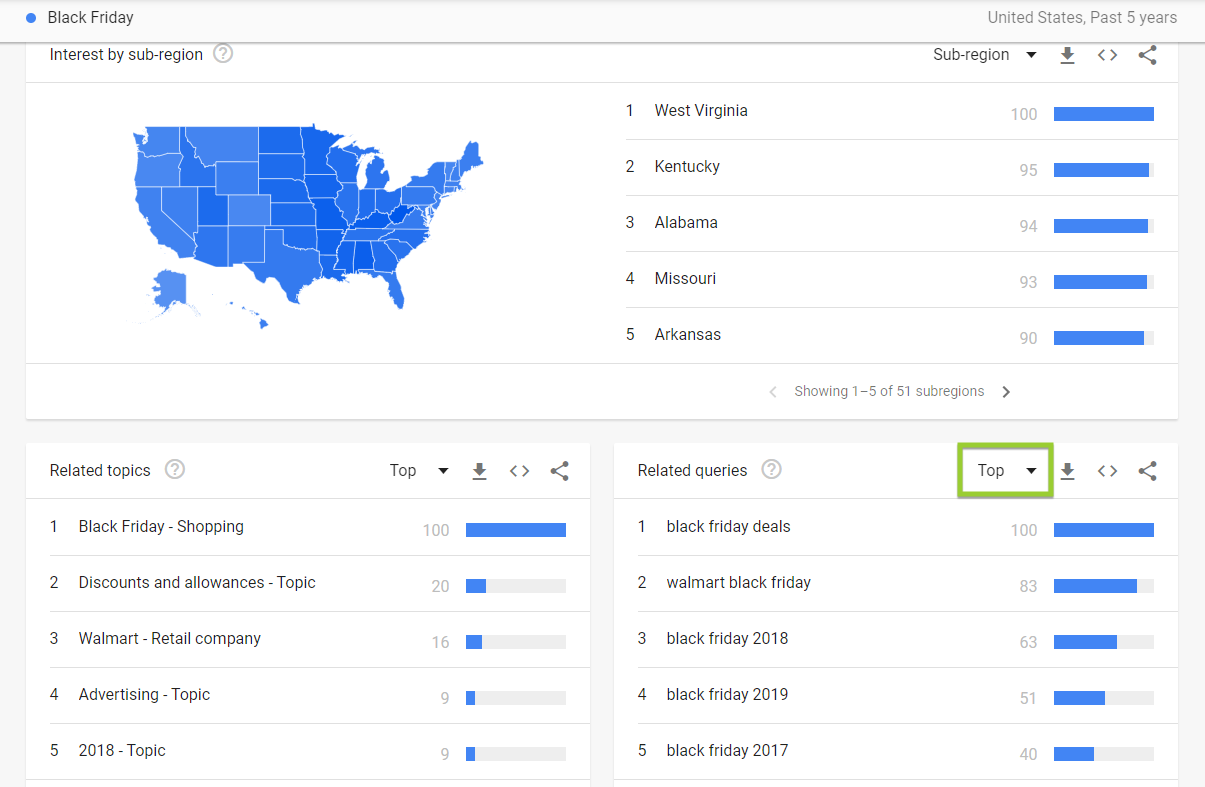The height and width of the screenshot is (787, 1205).
Task: Open the walmart black friday related query
Action: coord(739,582)
